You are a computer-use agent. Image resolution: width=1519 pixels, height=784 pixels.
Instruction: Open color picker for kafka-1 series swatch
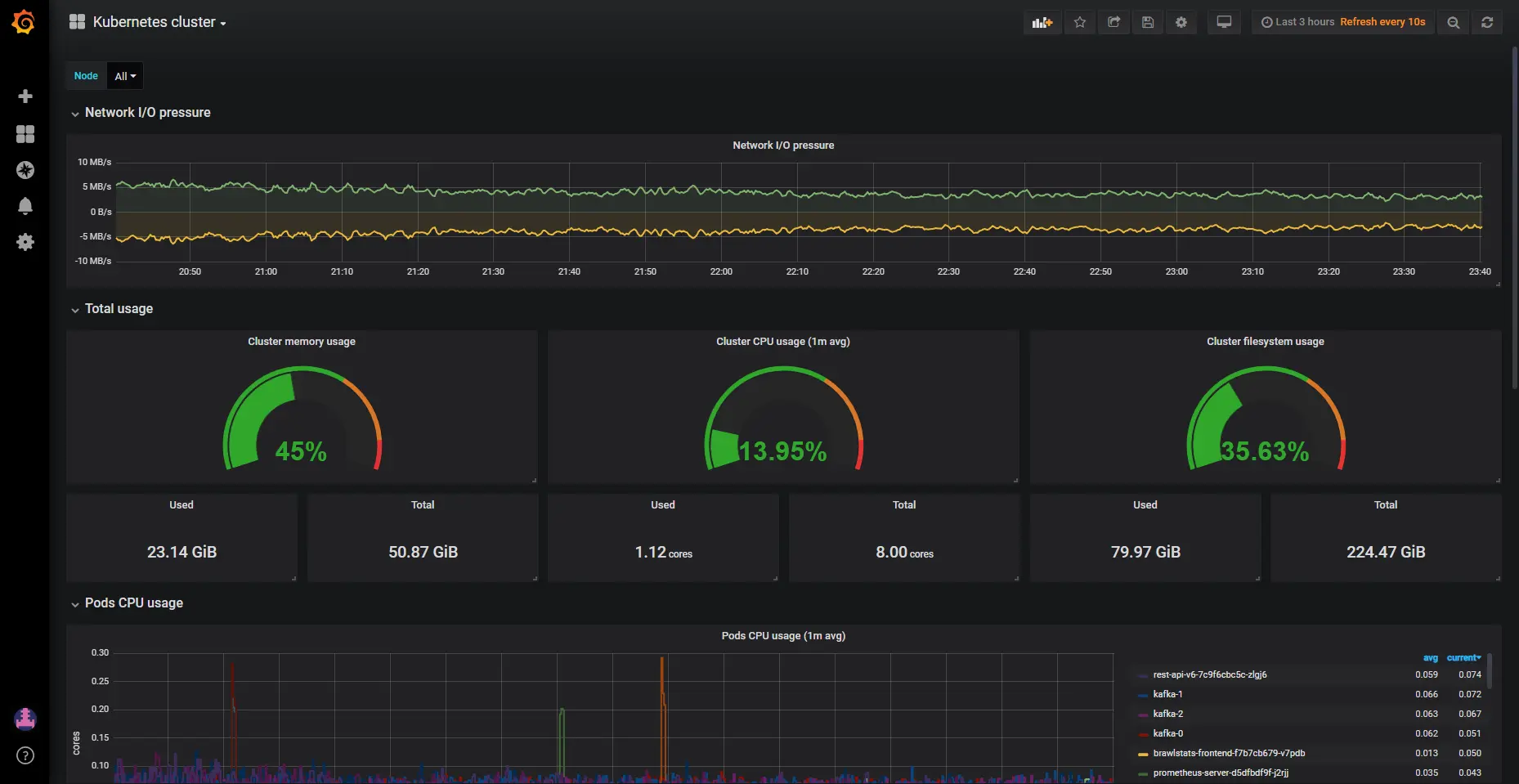1143,696
